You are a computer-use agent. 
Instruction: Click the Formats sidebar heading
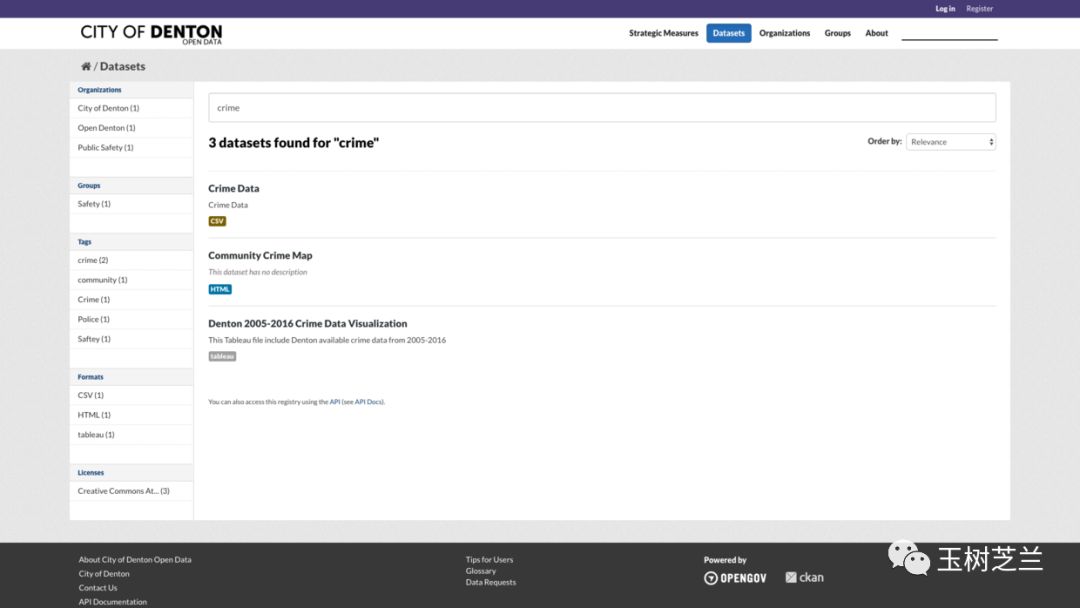[90, 377]
